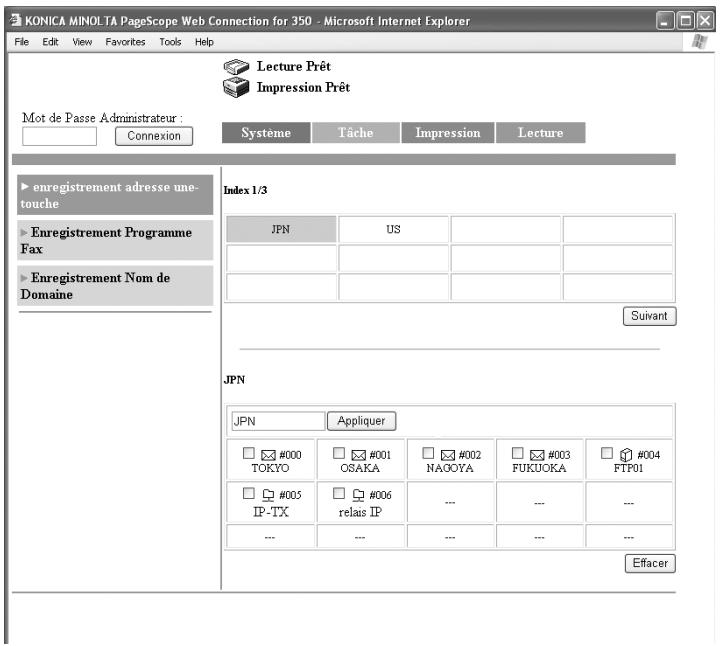Click the envelope icon for #003 FUKUOKA
The height and width of the screenshot is (646, 723).
537,455
